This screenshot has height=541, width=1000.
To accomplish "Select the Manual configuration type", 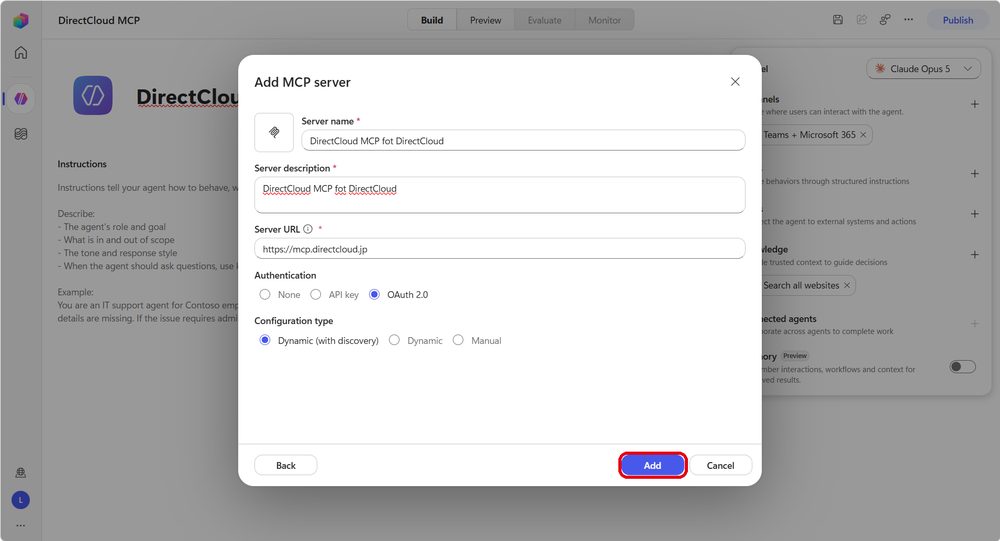I will pyautogui.click(x=458, y=340).
